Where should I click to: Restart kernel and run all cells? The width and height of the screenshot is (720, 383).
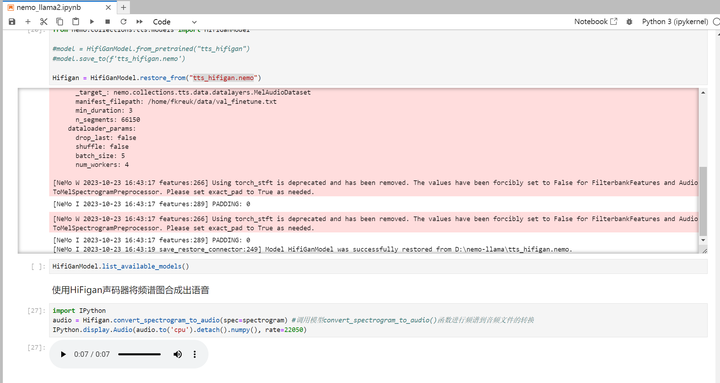tap(140, 22)
